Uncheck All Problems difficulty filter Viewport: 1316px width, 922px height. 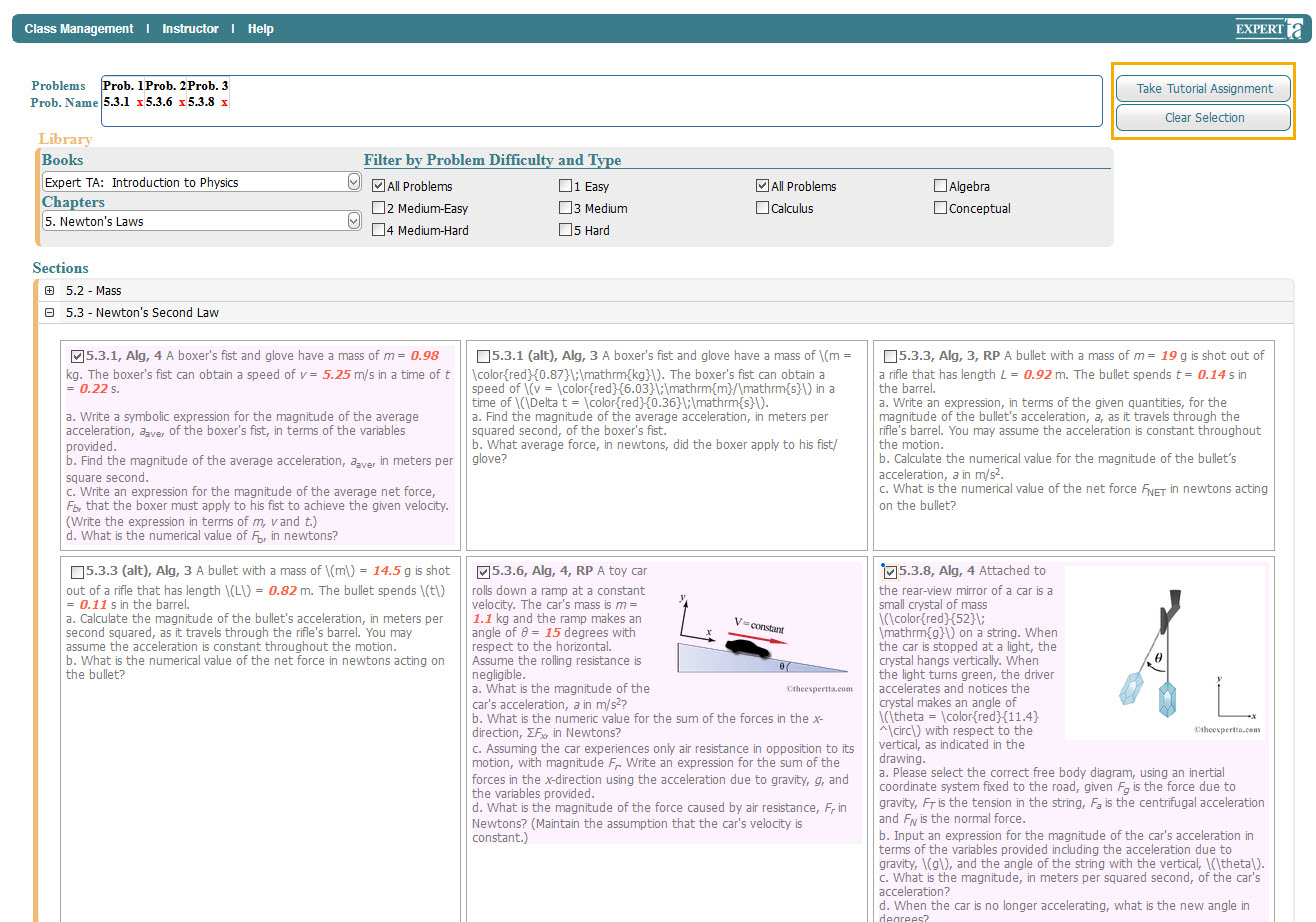click(378, 186)
